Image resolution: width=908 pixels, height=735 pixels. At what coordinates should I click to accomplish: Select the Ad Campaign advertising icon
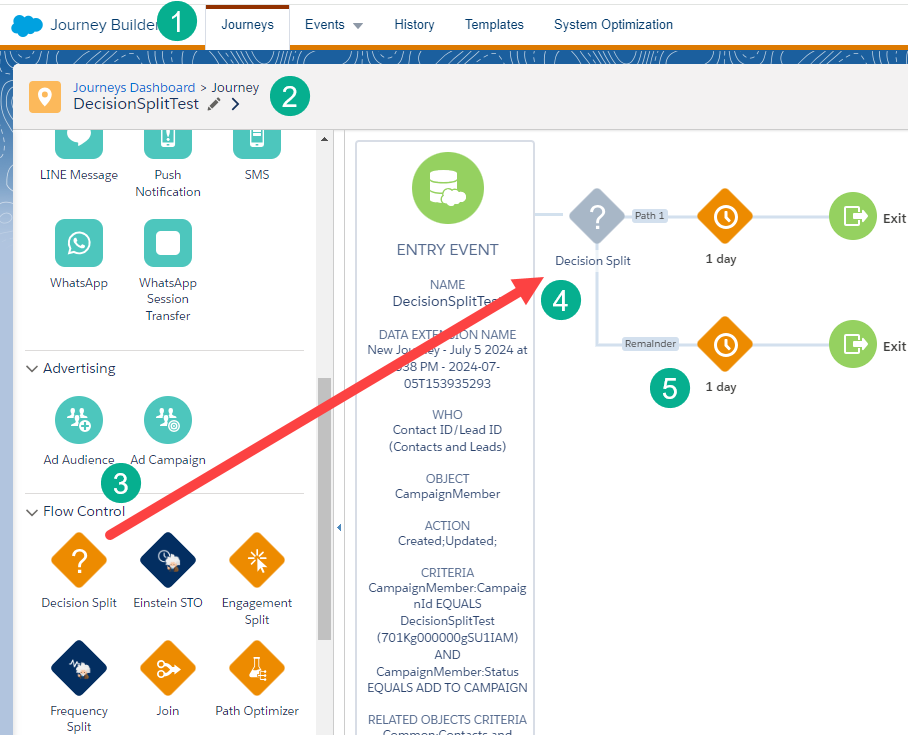[167, 420]
